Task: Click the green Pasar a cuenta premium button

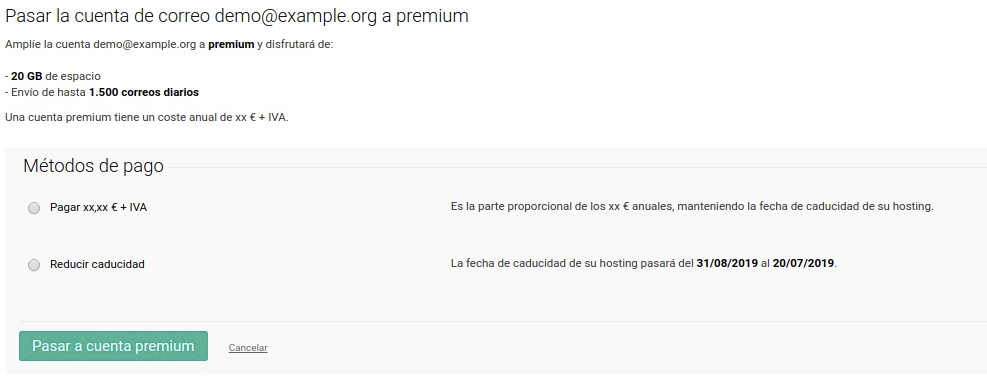Action: coord(113,346)
